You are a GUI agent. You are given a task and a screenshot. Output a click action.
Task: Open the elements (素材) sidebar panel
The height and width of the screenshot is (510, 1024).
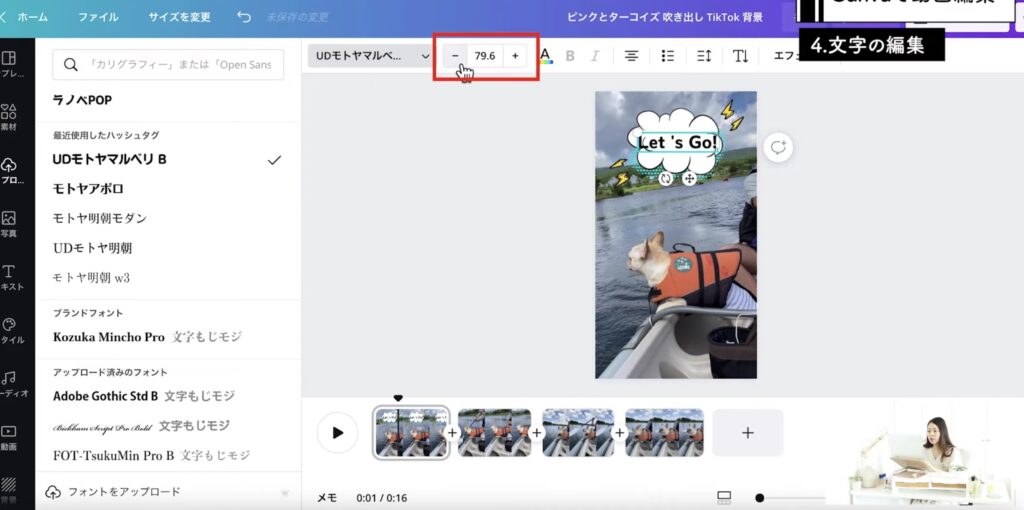(10, 118)
